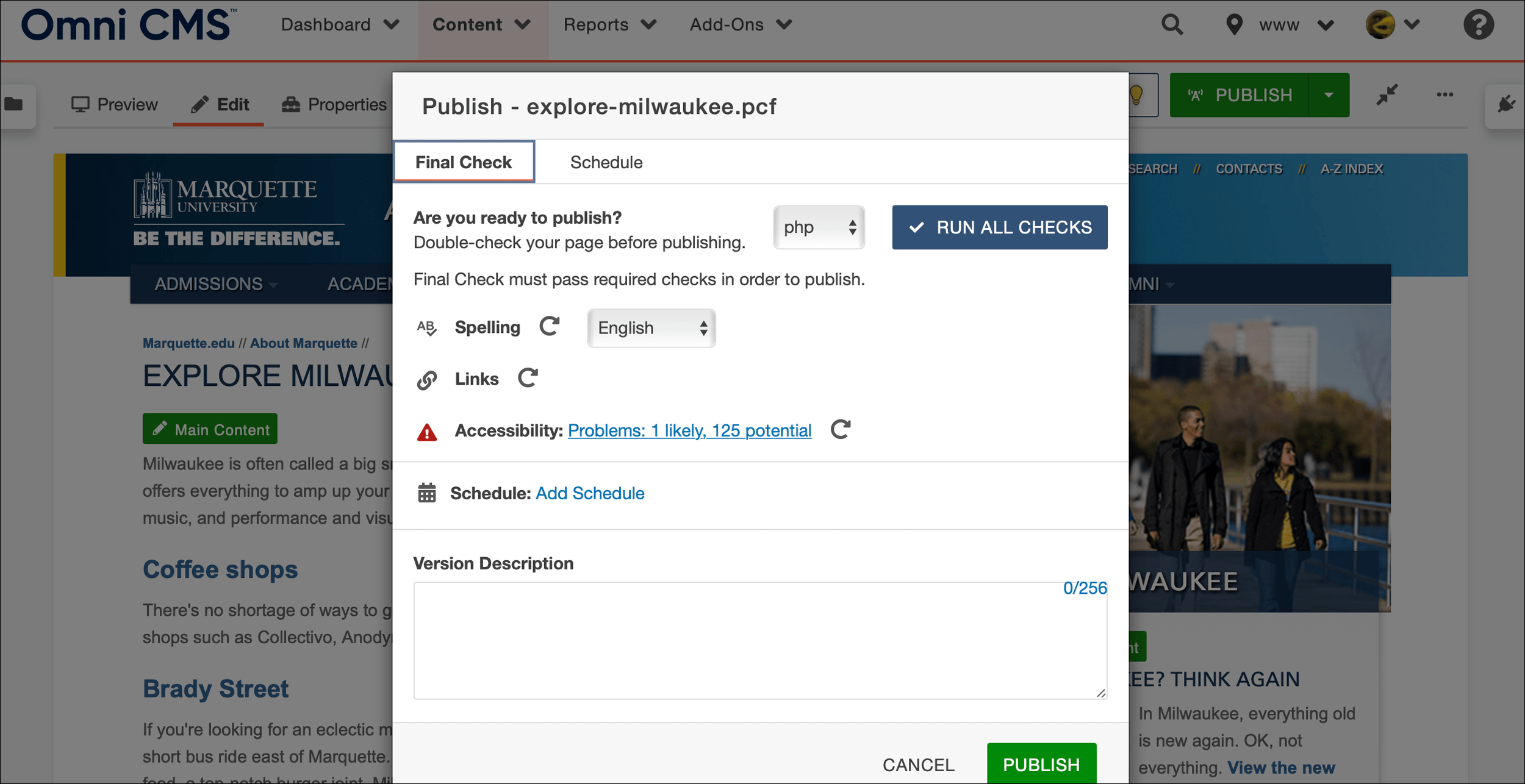Expand the user account dropdown arrow

(1412, 25)
